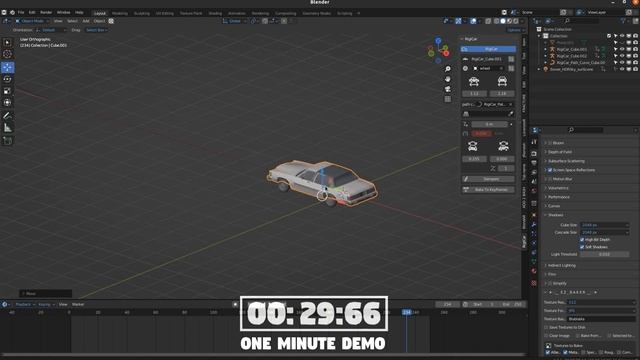Activate the Transform tool
This screenshot has height=360, width=640.
click(7, 102)
